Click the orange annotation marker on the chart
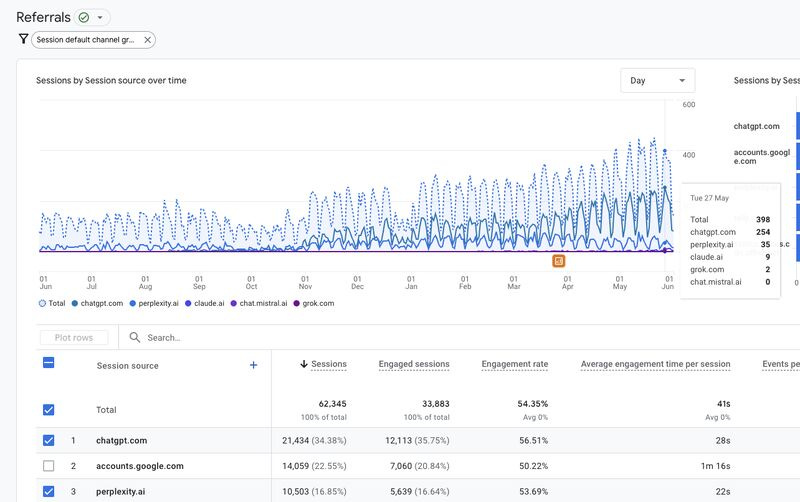Screen dimensions: 800x502 [559, 261]
